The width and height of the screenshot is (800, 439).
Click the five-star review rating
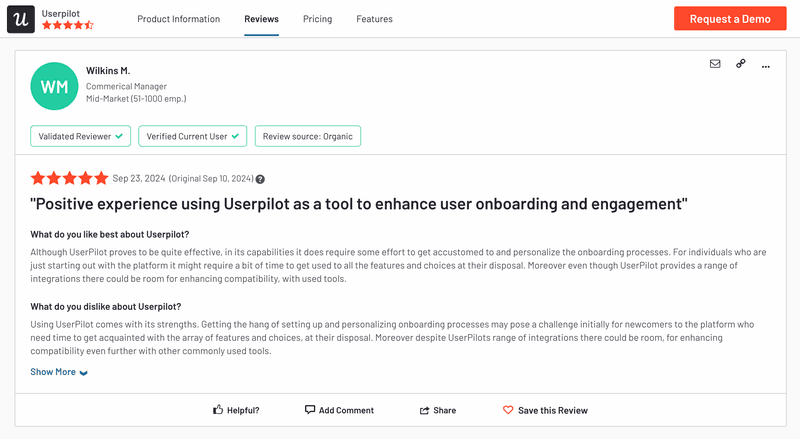point(69,178)
